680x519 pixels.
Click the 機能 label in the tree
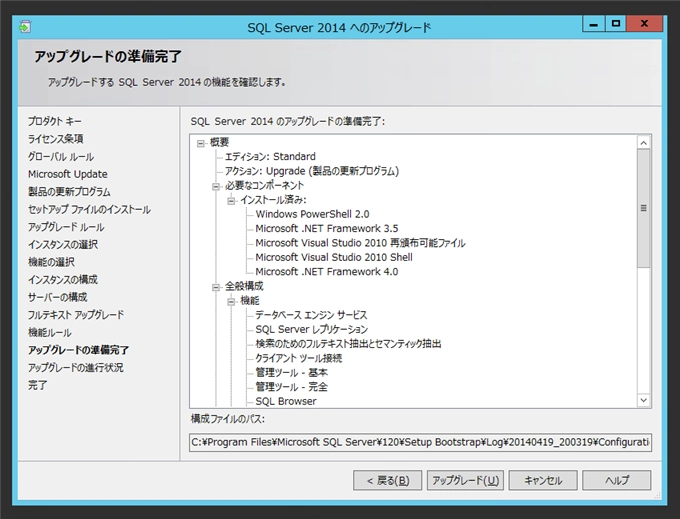click(250, 300)
